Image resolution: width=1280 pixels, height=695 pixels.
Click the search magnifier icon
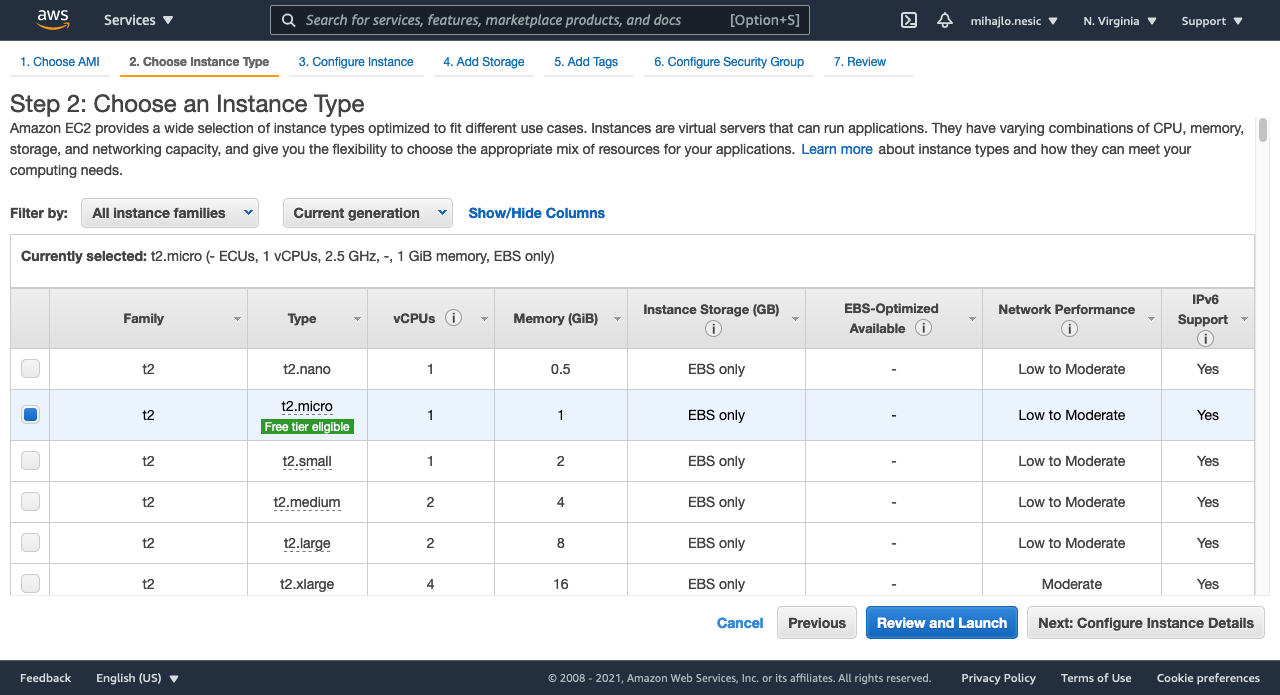pos(288,20)
